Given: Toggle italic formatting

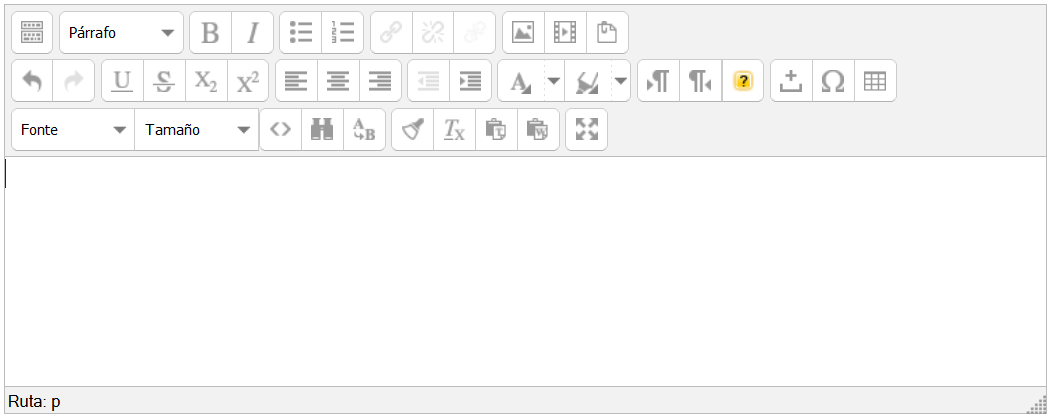Looking at the screenshot, I should click(x=252, y=33).
